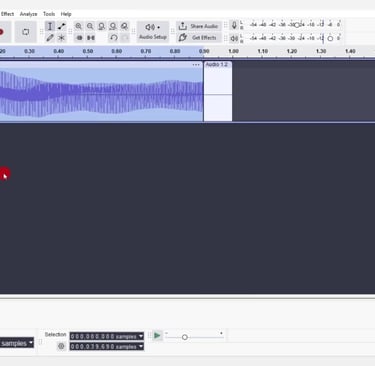Adjust the recording level slider knob
The height and width of the screenshot is (366, 375).
pos(297,25)
